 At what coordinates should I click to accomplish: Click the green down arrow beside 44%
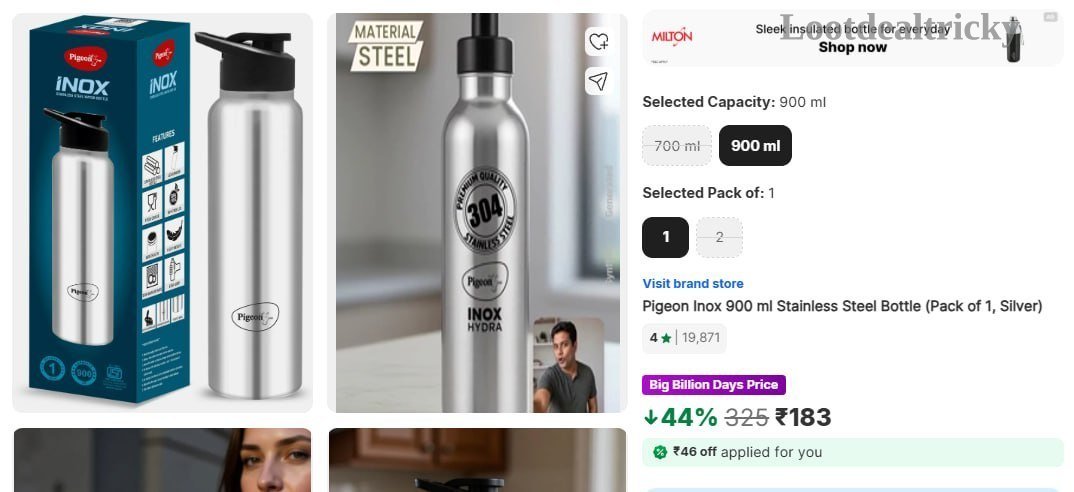click(650, 417)
